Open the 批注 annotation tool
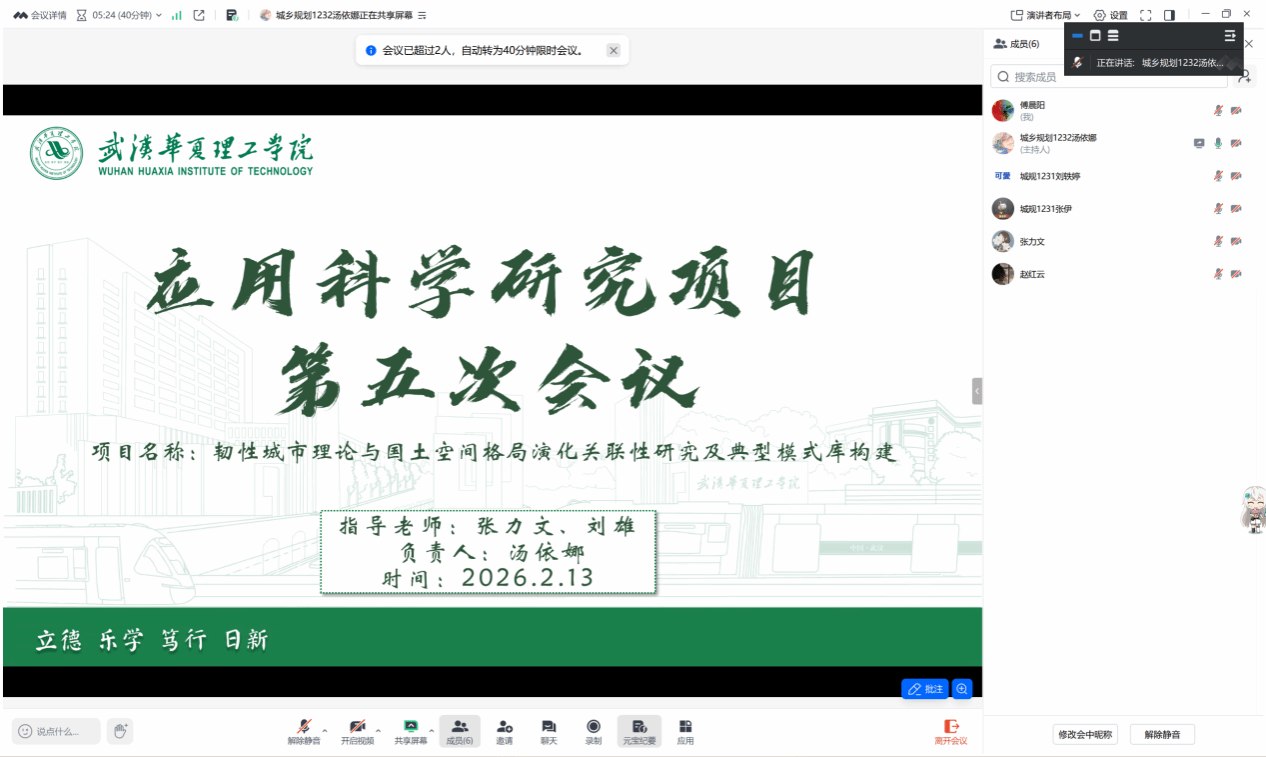This screenshot has height=757, width=1266. point(925,689)
